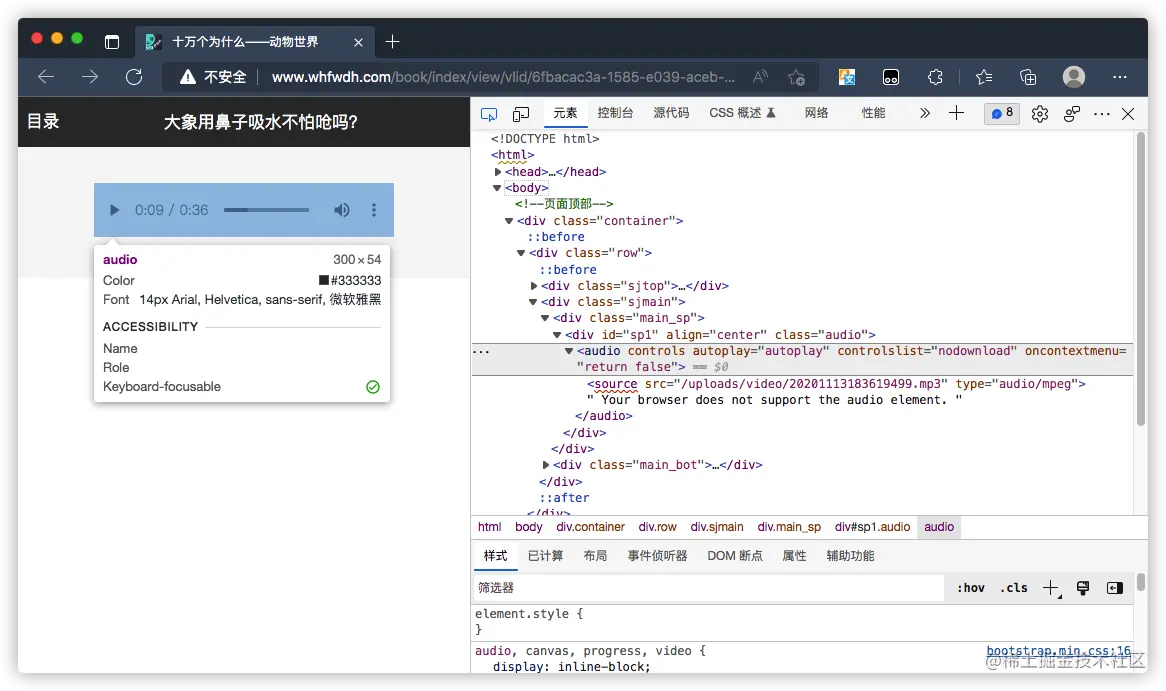The width and height of the screenshot is (1166, 691).
Task: Toggle :hov element state
Action: (970, 588)
